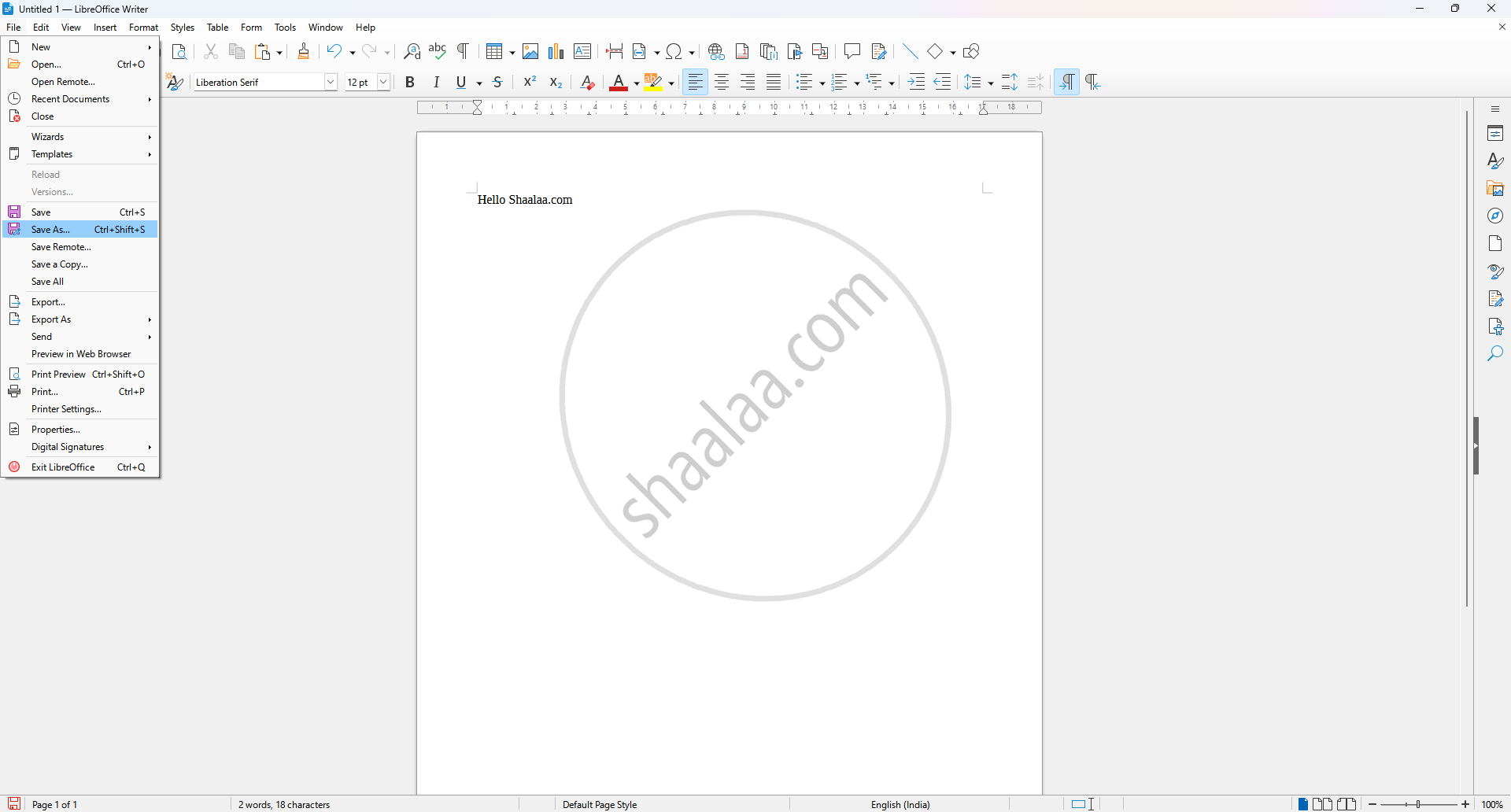Toggle formatting marks display
The width and height of the screenshot is (1511, 812).
click(464, 52)
